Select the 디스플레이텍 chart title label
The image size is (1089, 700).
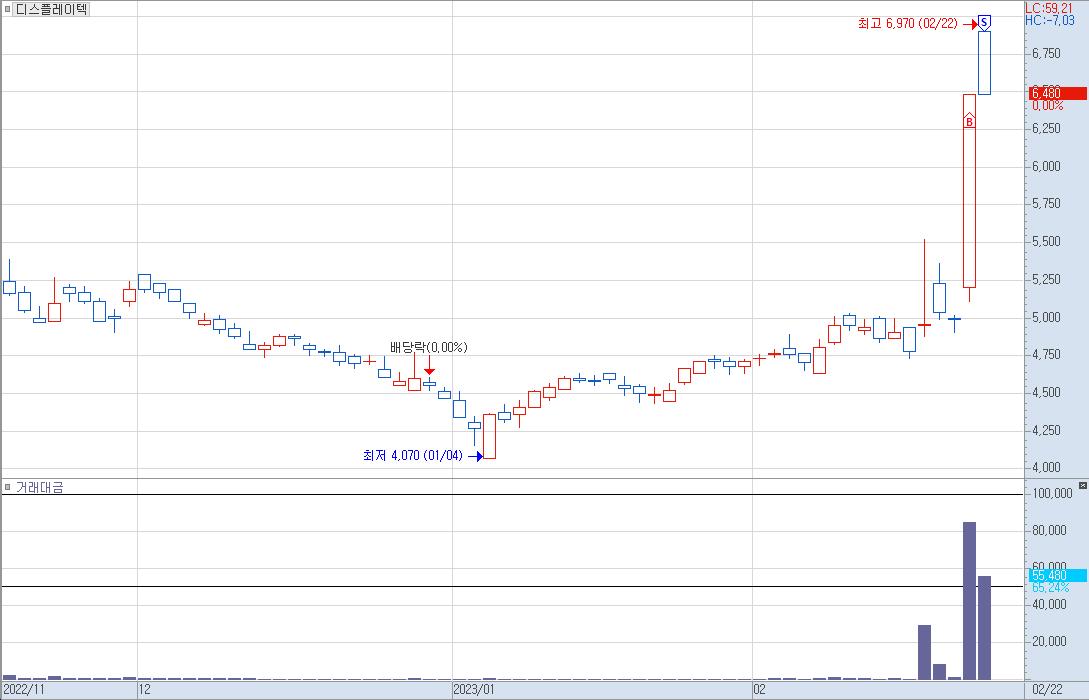point(51,9)
